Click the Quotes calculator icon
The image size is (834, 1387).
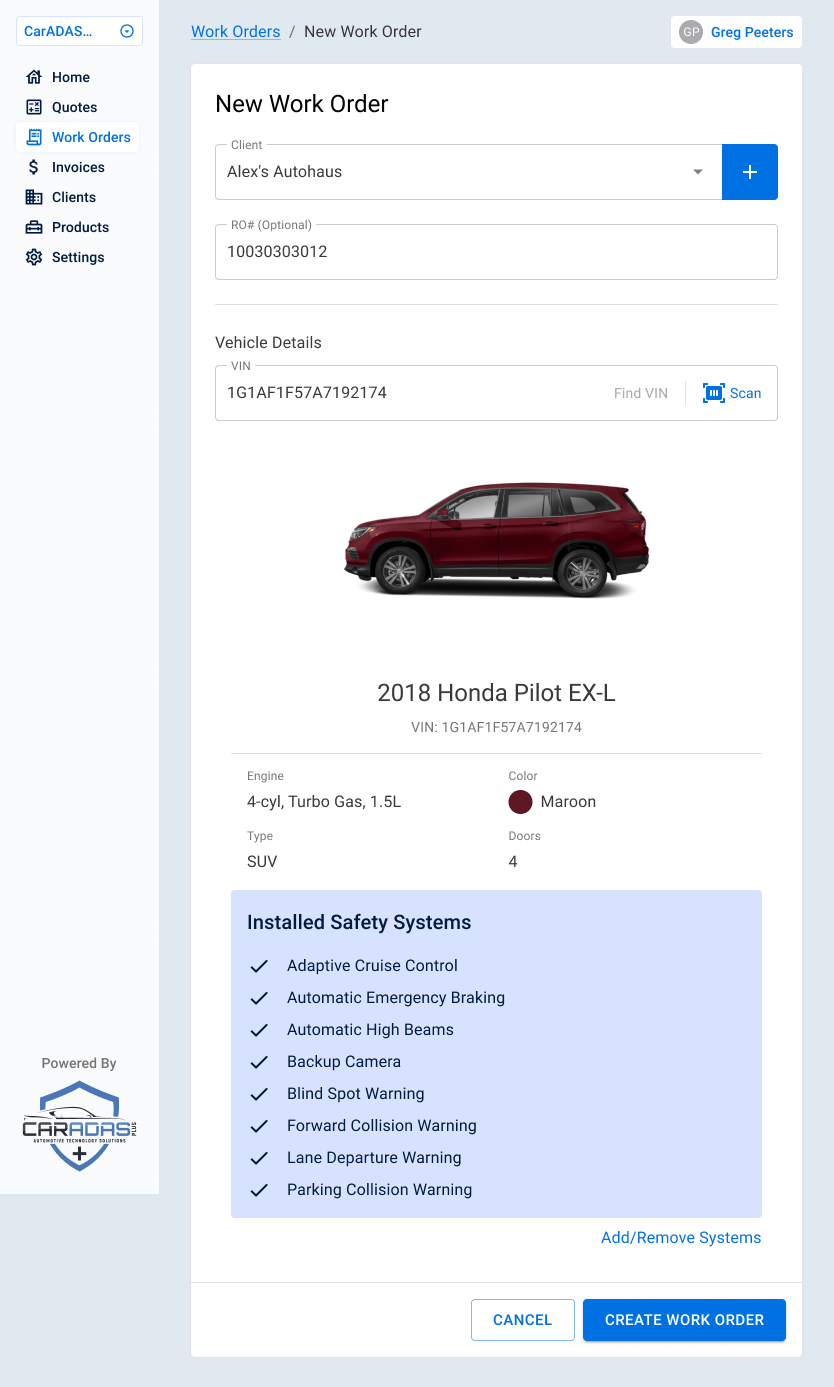pos(34,107)
